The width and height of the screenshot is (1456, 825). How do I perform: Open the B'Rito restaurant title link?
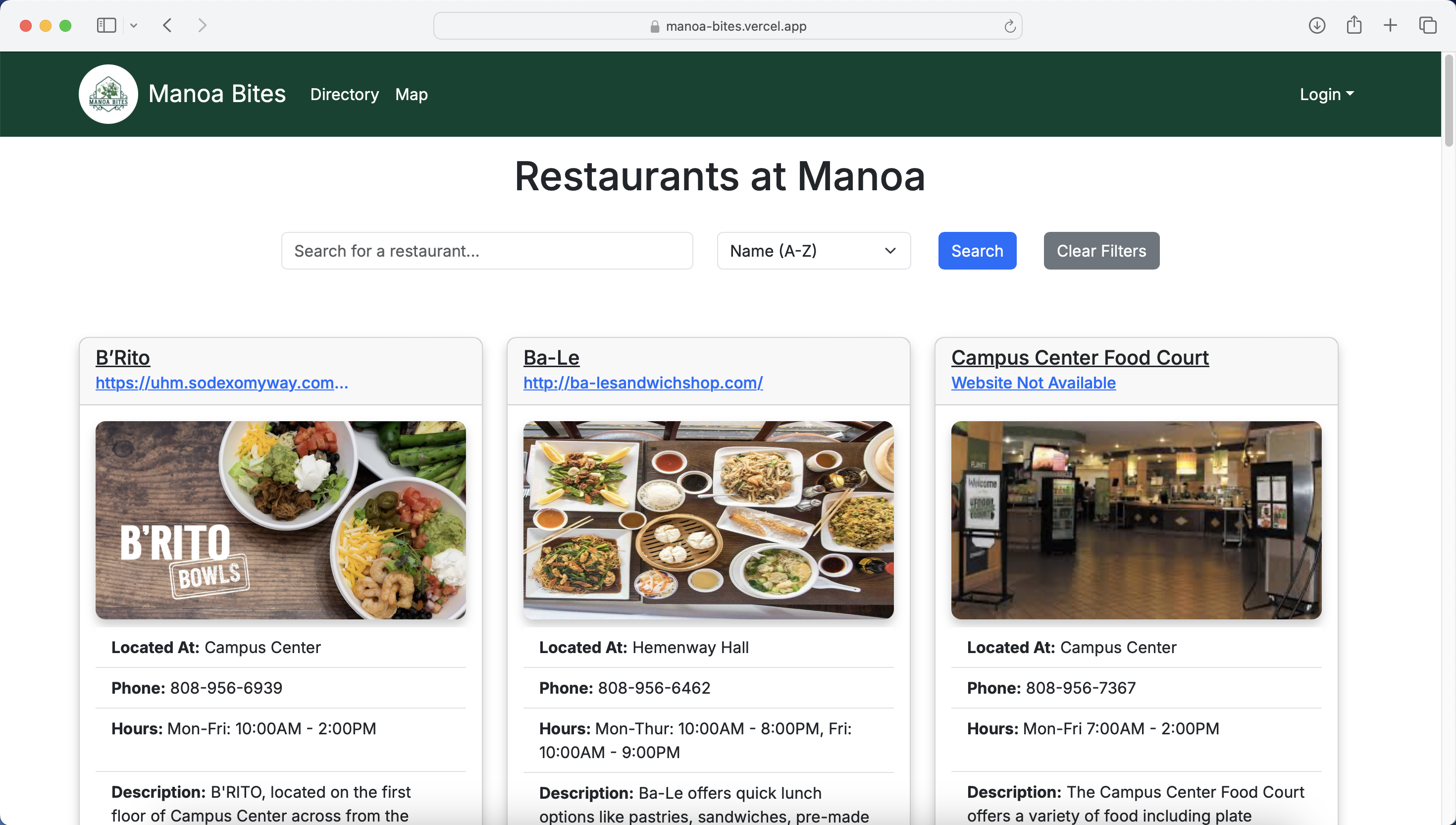pos(123,358)
